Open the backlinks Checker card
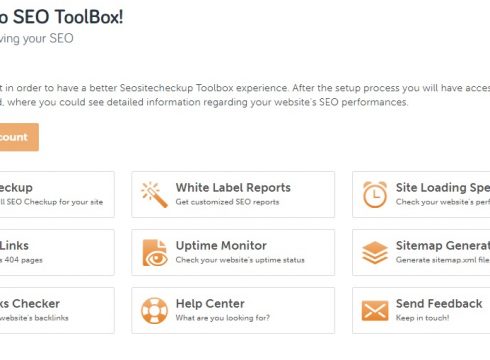 click(57, 311)
